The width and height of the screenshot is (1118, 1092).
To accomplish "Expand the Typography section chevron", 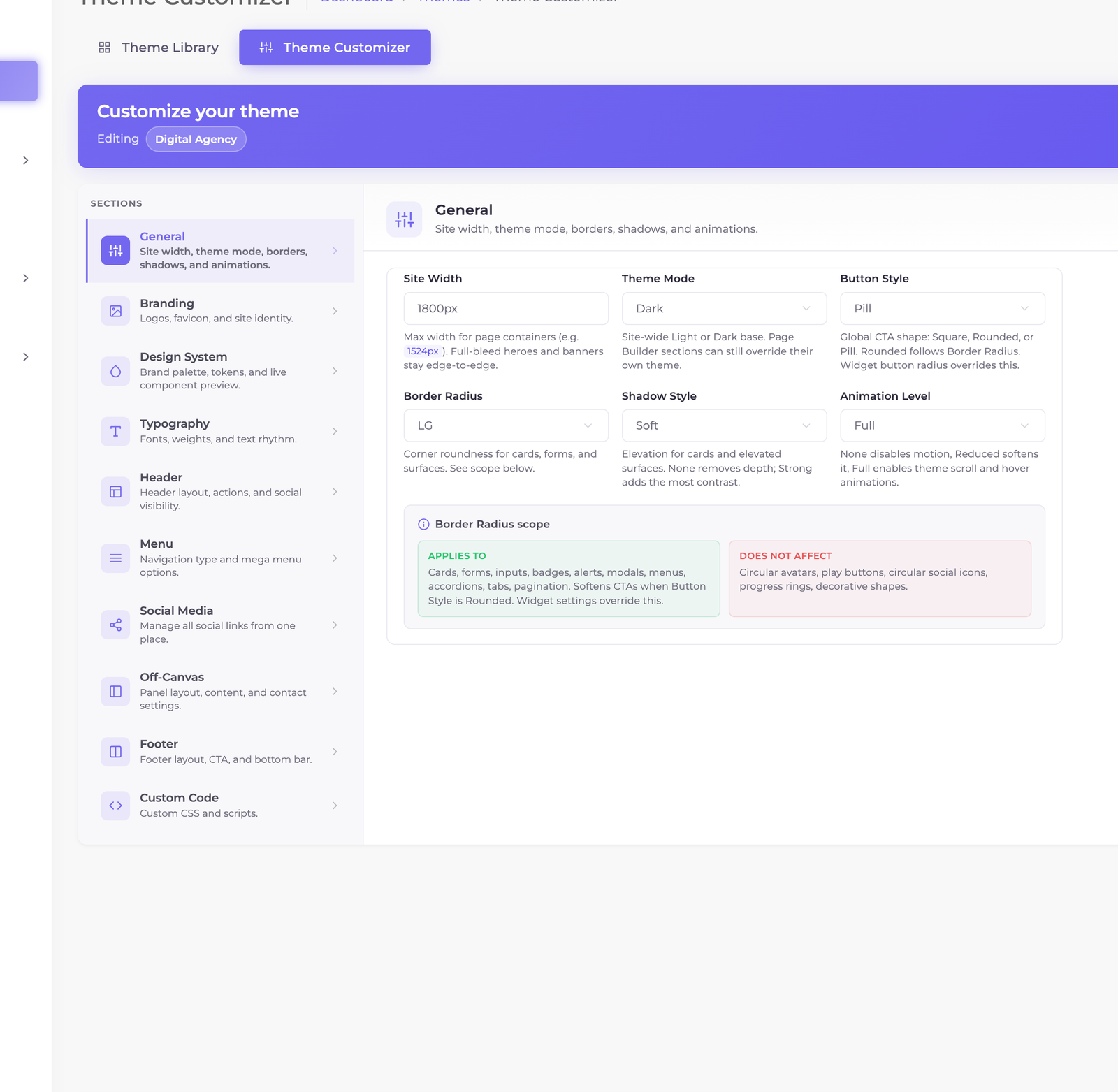I will click(335, 431).
